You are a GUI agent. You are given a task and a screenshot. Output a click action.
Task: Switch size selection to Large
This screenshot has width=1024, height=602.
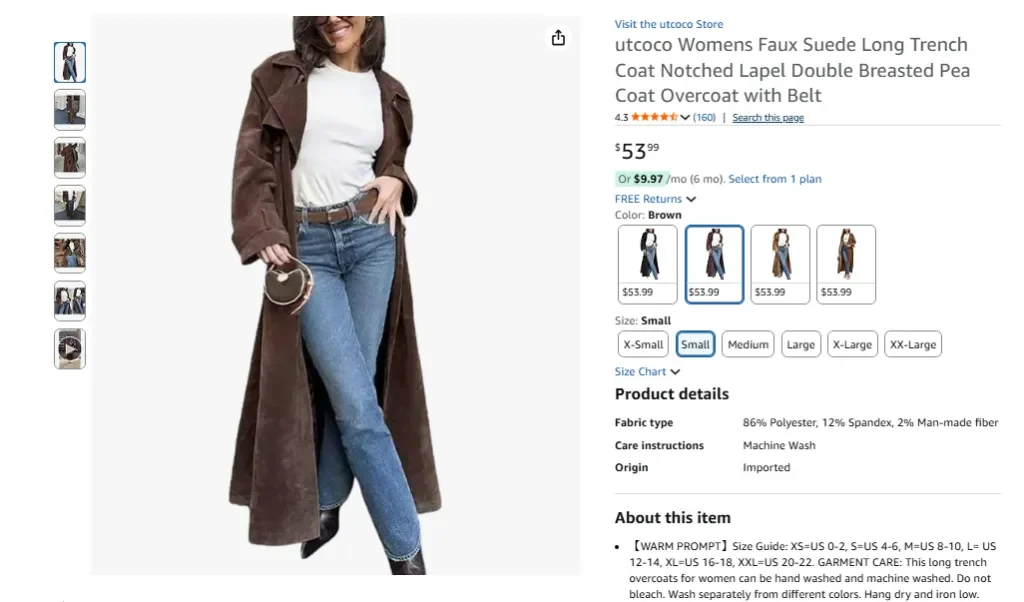[800, 343]
